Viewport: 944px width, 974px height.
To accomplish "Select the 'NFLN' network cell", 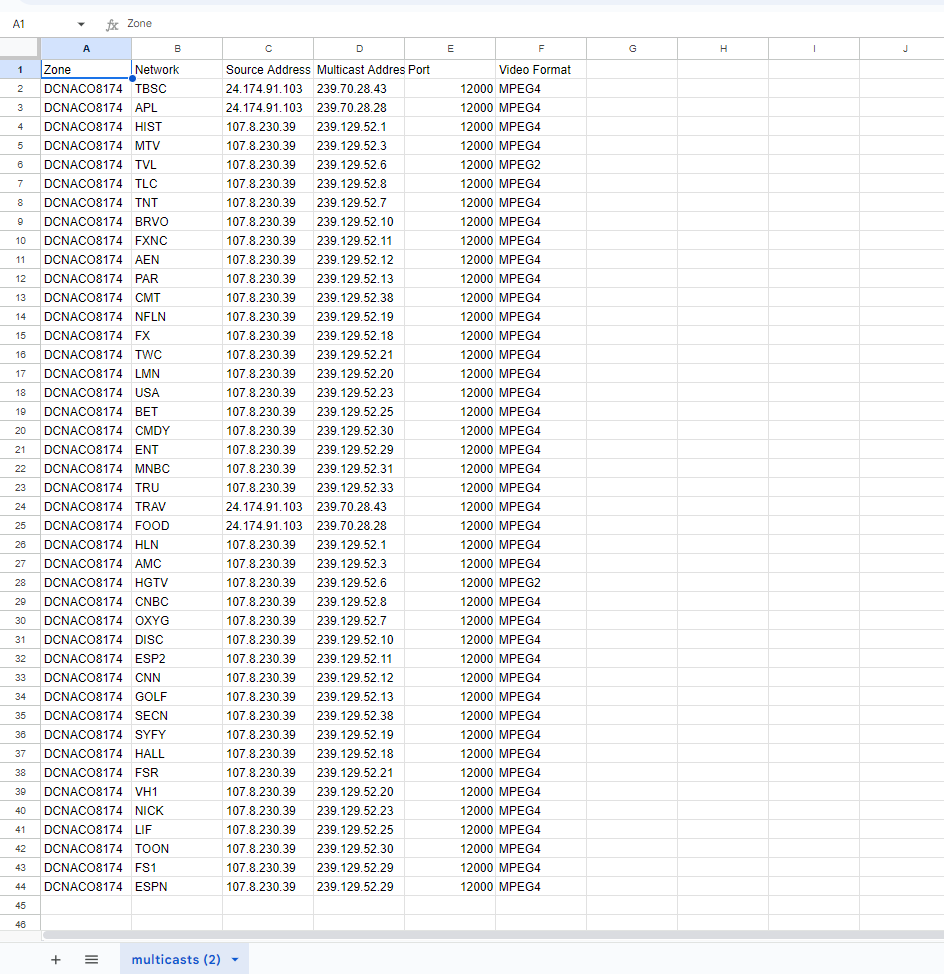I will click(177, 317).
